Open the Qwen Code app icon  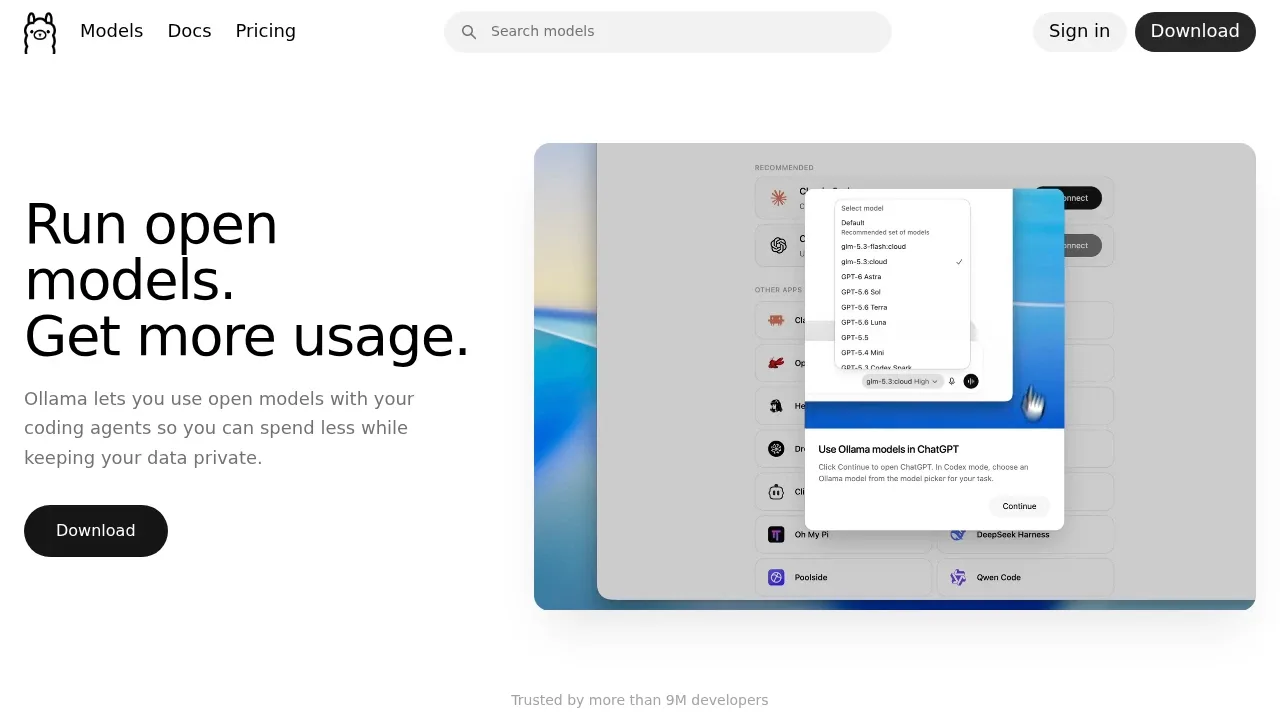point(958,577)
